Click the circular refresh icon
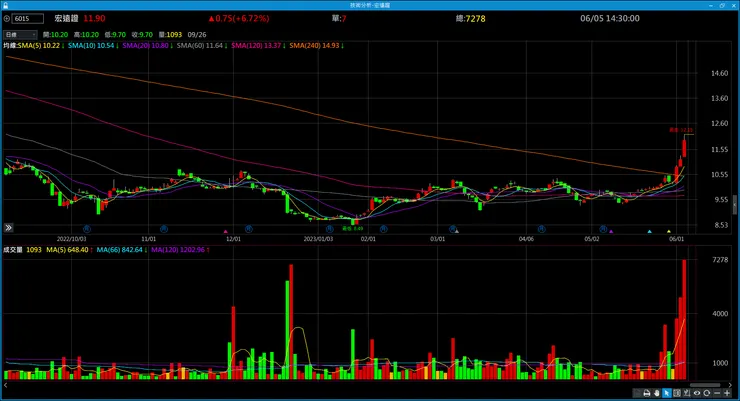 (706, 393)
